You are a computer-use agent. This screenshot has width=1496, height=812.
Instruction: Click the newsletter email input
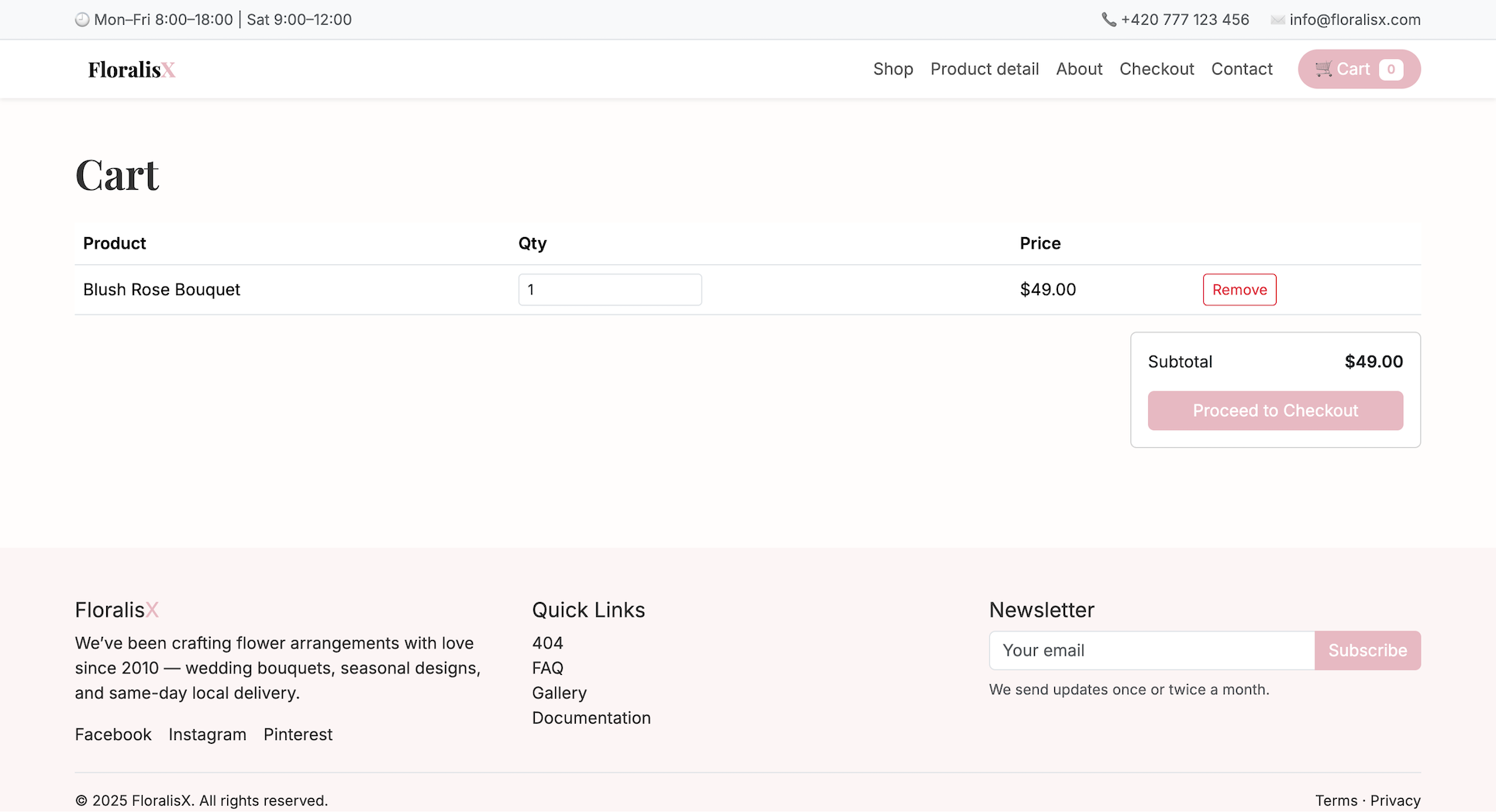1152,650
